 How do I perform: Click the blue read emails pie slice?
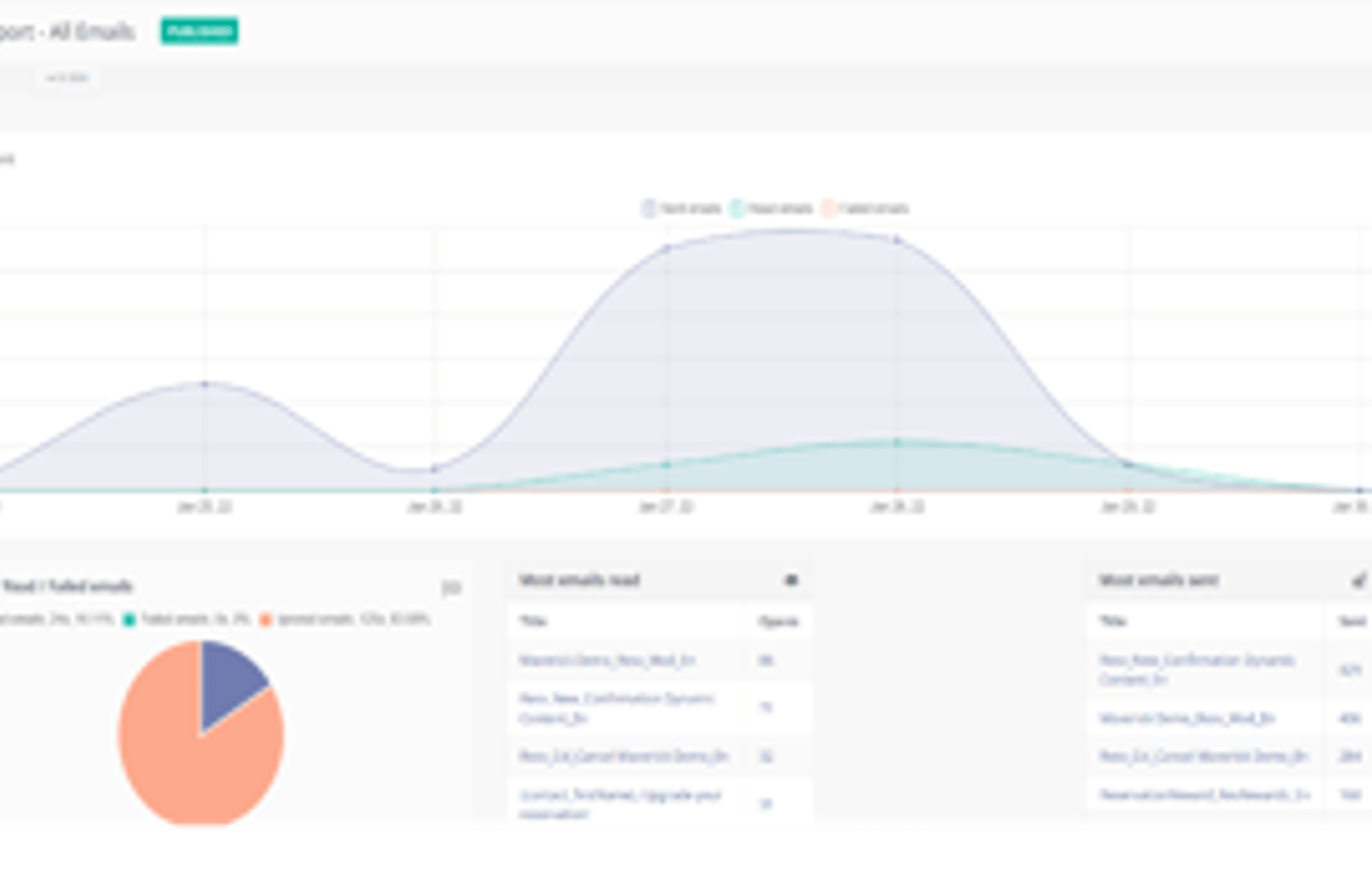click(x=230, y=680)
